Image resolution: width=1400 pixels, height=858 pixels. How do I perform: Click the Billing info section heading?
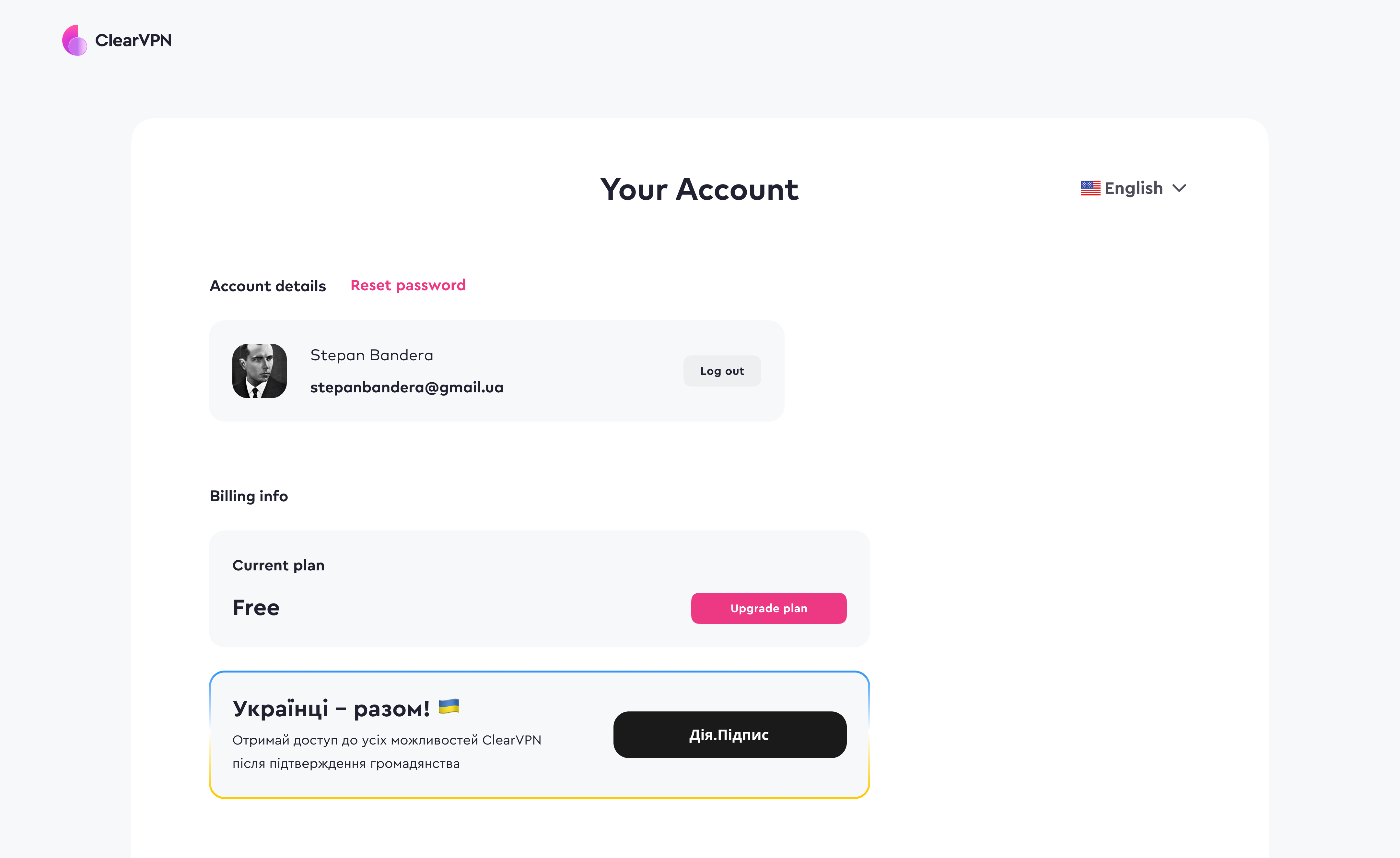[249, 496]
